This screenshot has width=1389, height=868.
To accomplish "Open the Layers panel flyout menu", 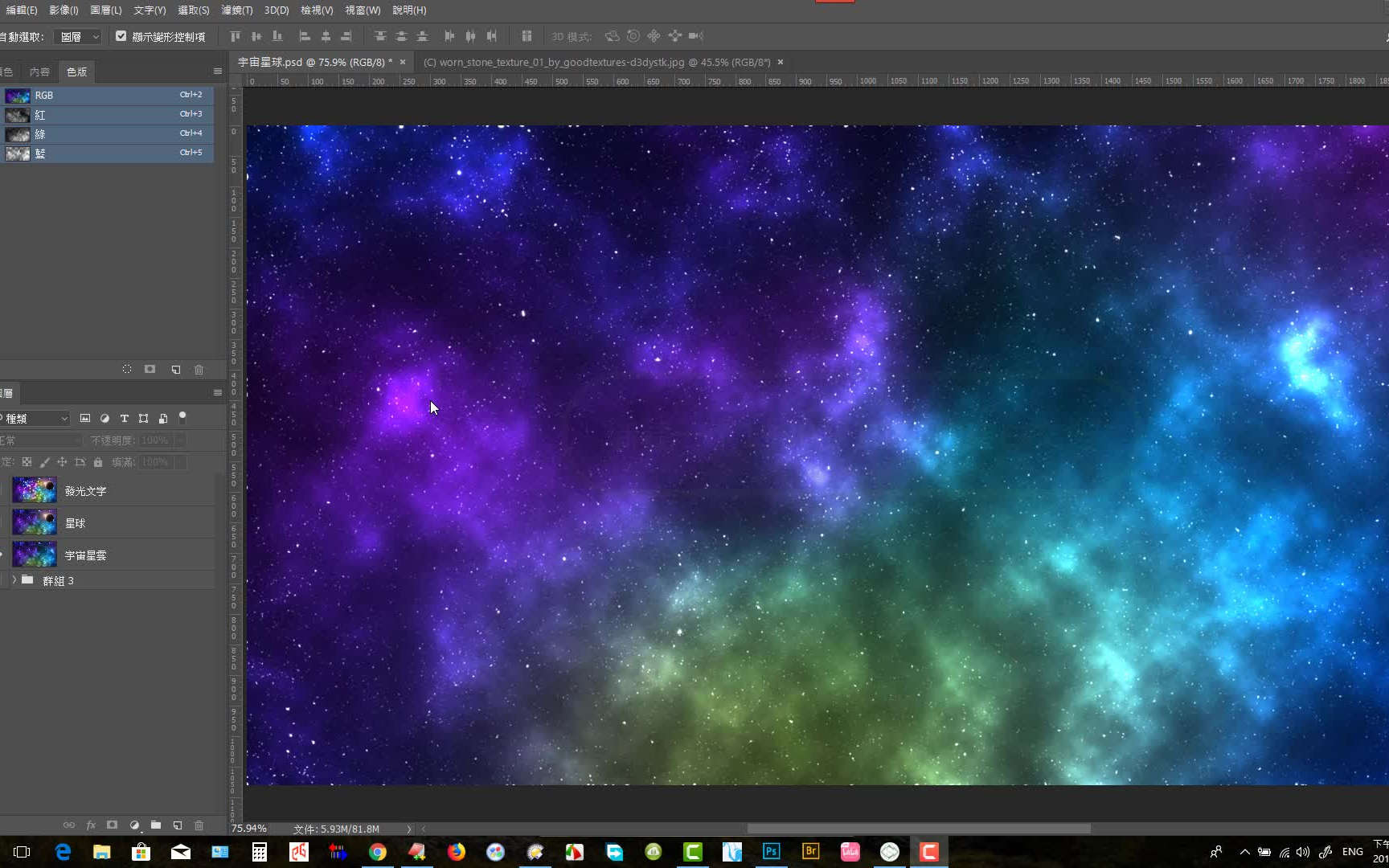I will [x=217, y=393].
